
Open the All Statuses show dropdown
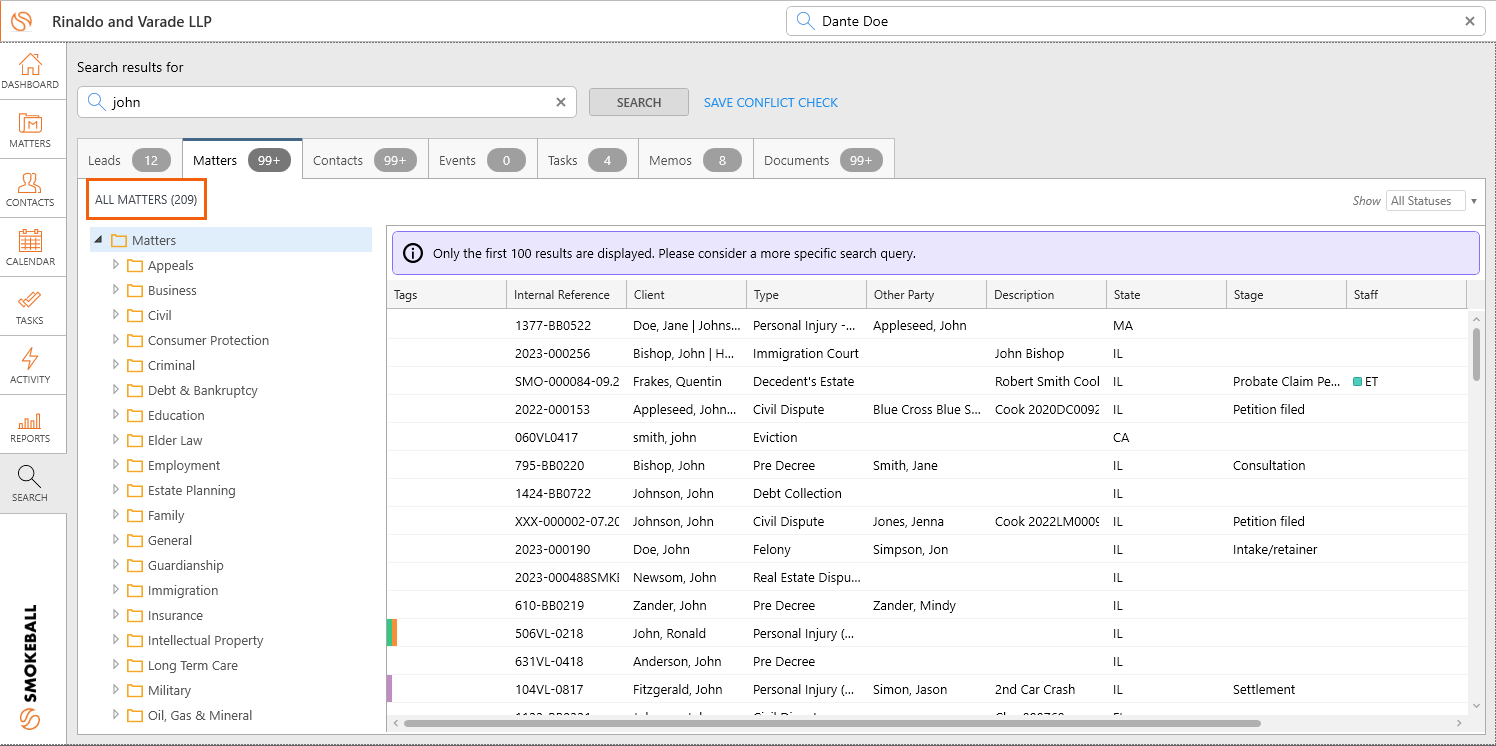(x=1431, y=201)
